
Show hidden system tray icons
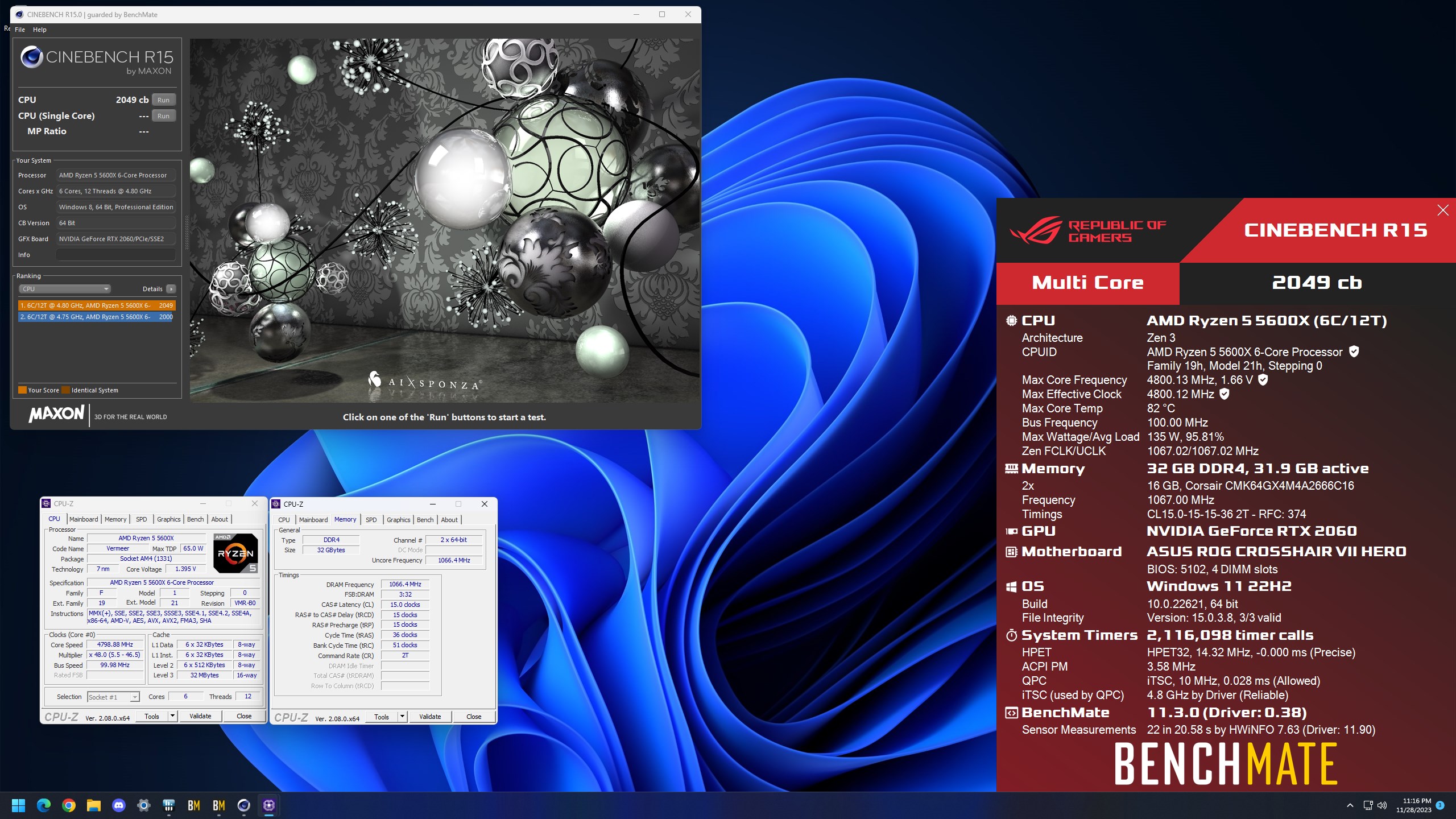[x=1350, y=805]
